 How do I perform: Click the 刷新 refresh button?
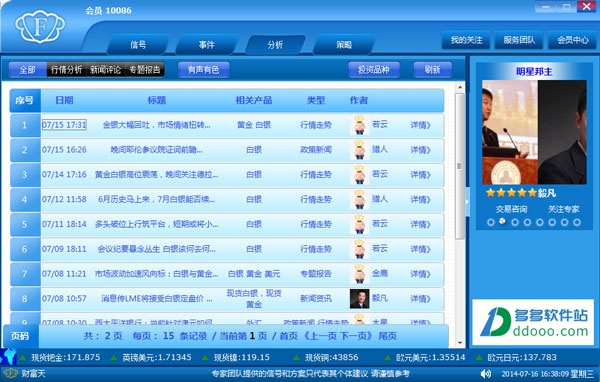pyautogui.click(x=432, y=70)
